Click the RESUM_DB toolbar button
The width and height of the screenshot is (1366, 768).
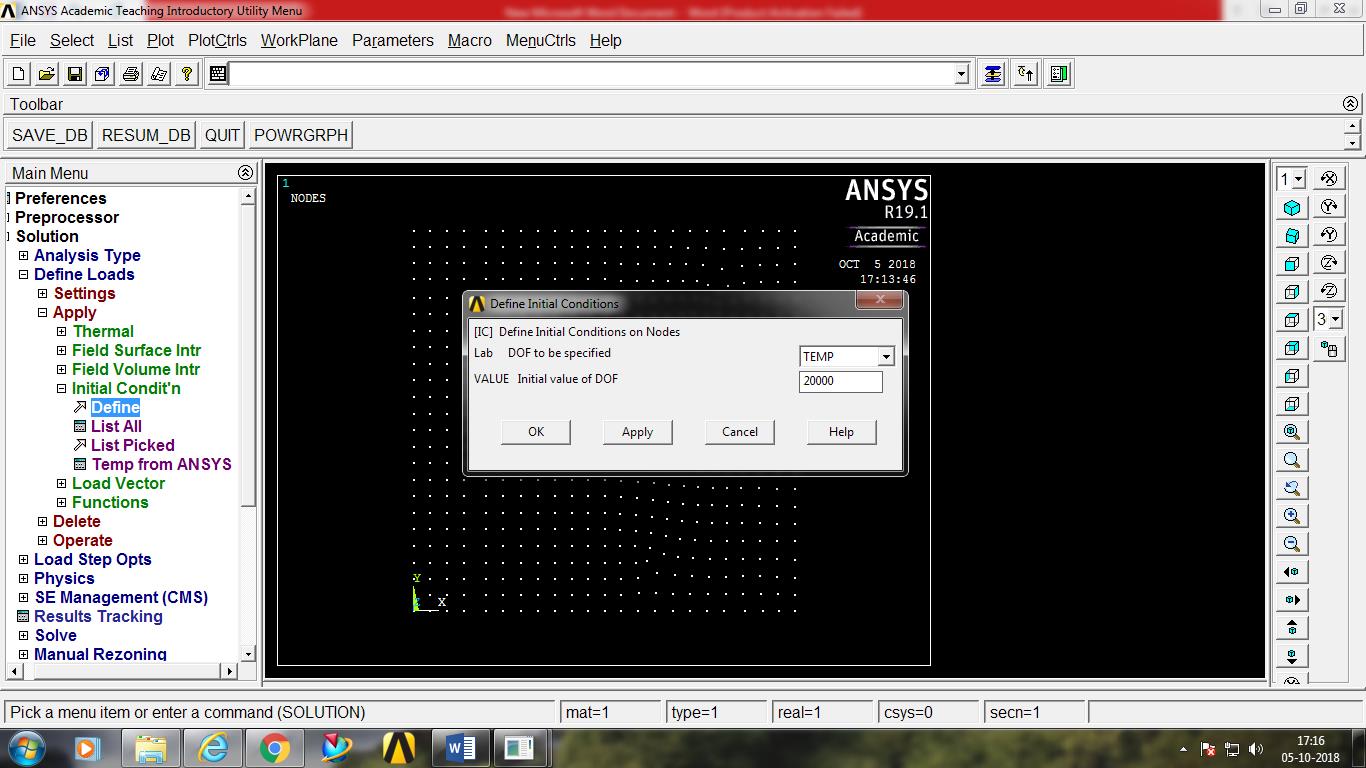click(x=145, y=134)
